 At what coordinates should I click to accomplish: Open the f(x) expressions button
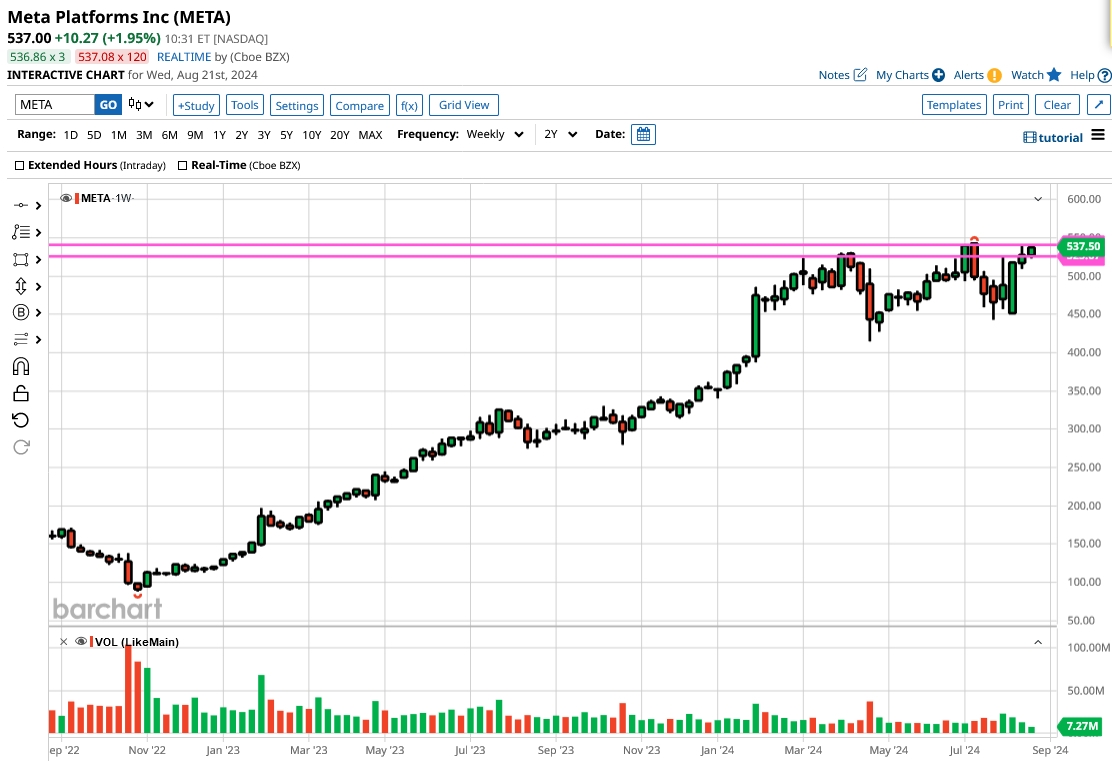coord(409,105)
